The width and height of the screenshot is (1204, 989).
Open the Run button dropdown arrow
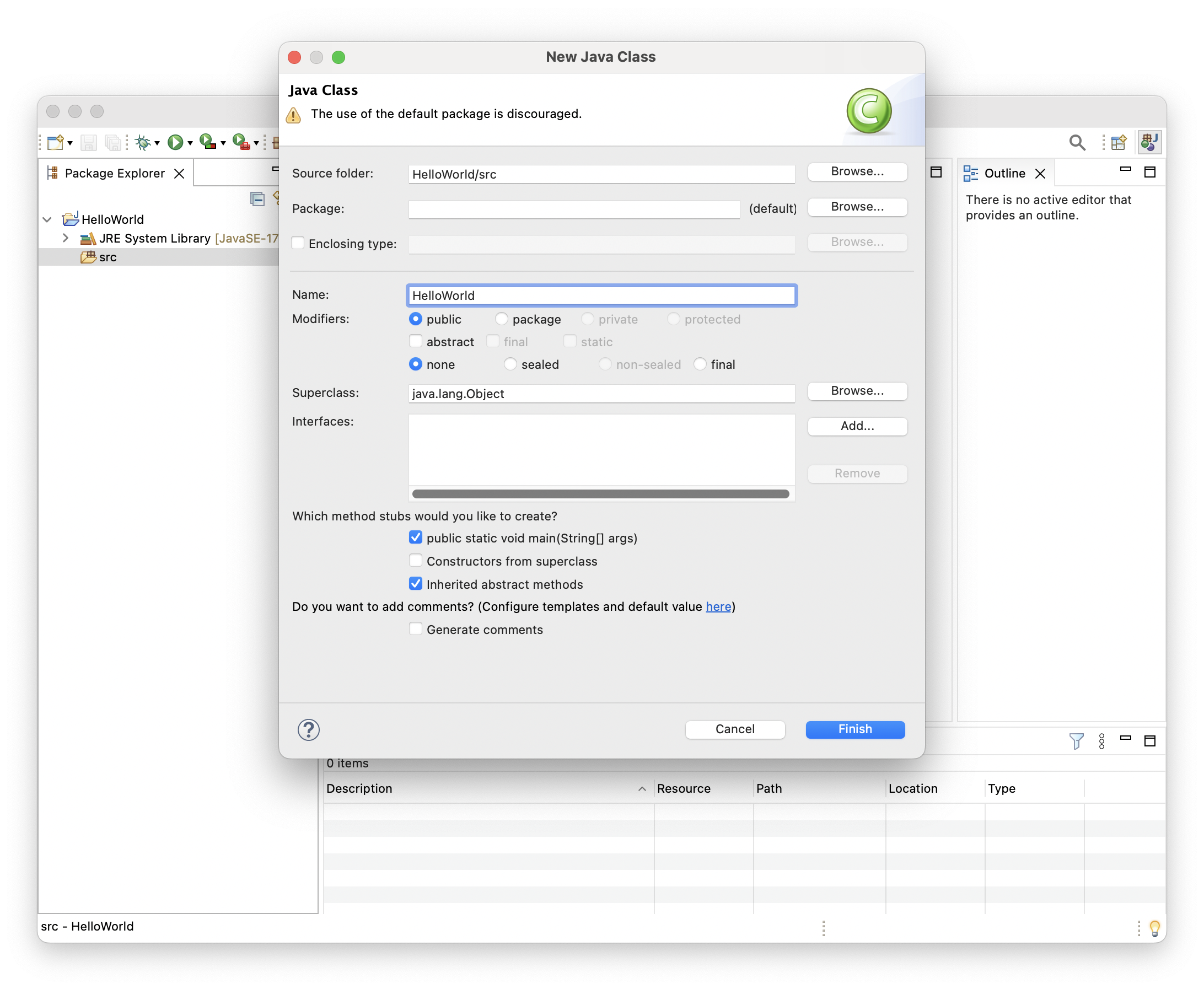[190, 143]
